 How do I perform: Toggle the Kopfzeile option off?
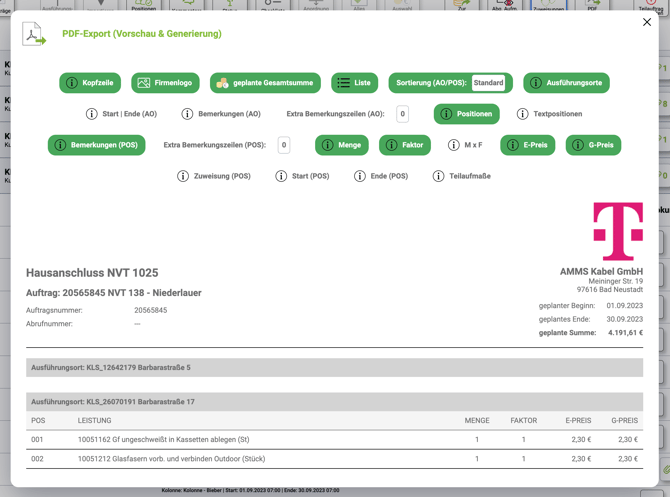(x=90, y=83)
